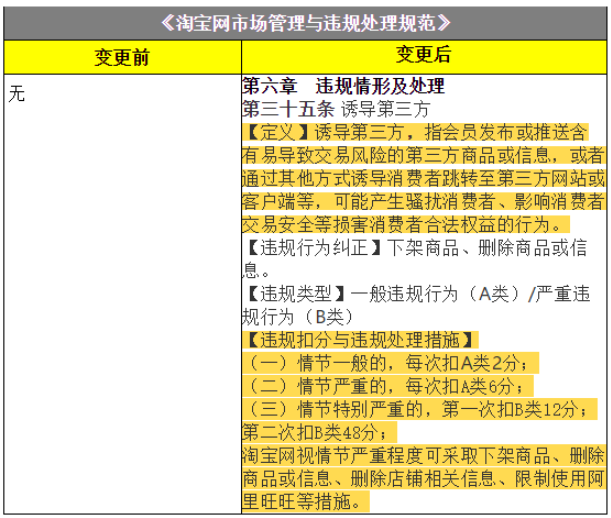
Task: Click the line starting 商品或信息、删除店铺
Action: 423,478
